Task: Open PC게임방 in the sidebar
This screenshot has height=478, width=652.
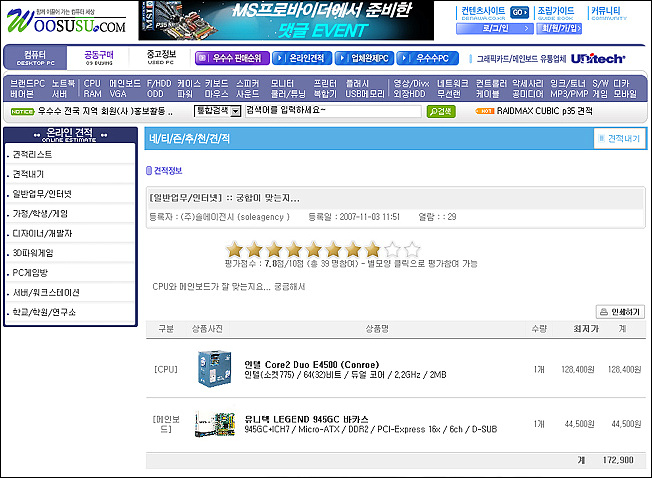Action: pyautogui.click(x=30, y=273)
